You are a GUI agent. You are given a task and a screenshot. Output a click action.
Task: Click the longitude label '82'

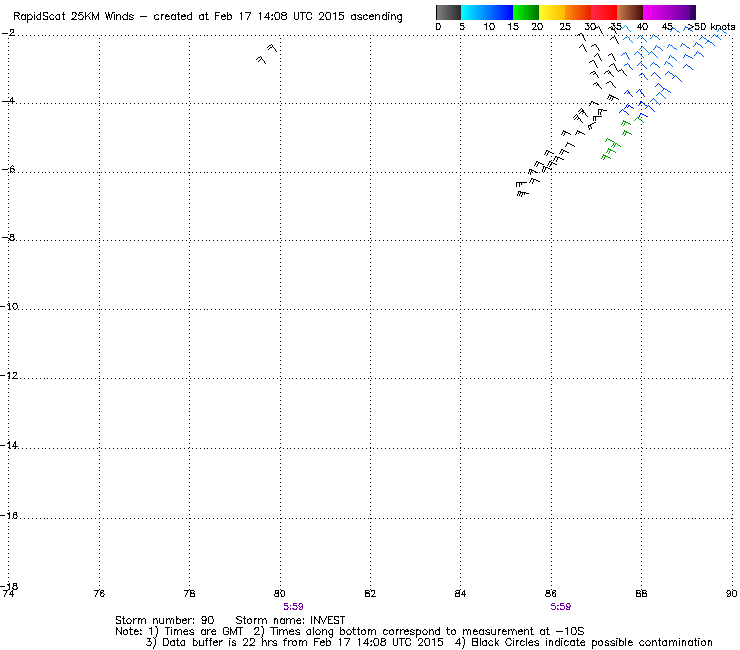point(370,593)
